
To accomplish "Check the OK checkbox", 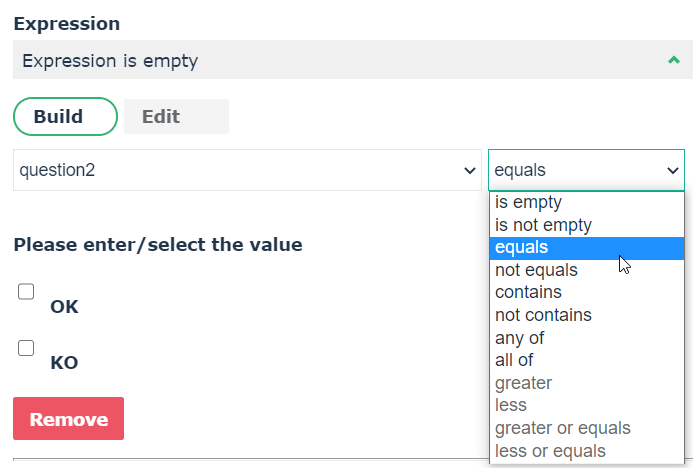I will pyautogui.click(x=26, y=292).
